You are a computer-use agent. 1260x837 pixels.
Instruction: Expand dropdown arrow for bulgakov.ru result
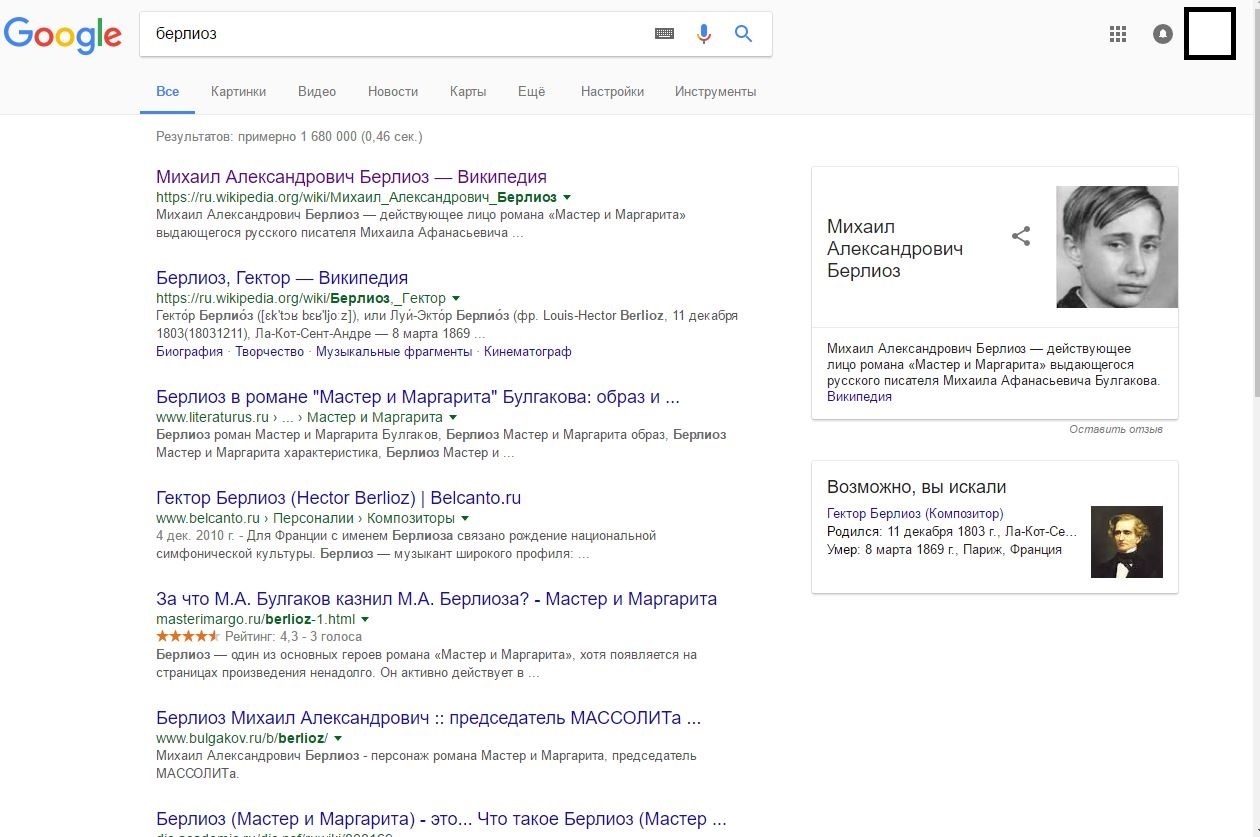(x=338, y=738)
